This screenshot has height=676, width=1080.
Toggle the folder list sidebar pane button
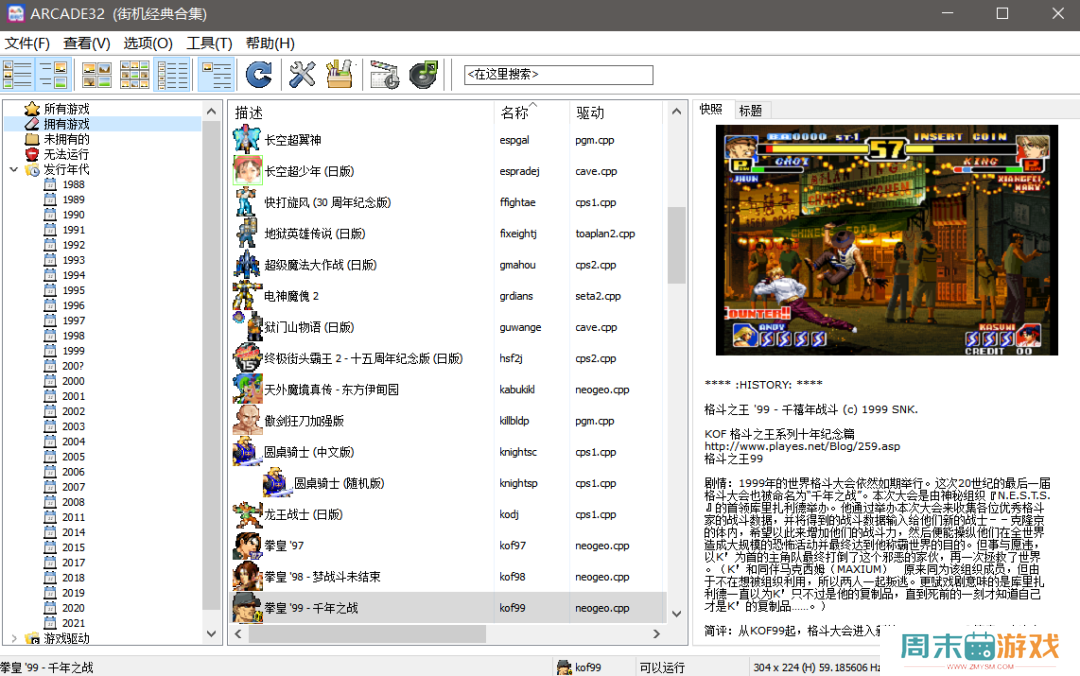[x=18, y=74]
